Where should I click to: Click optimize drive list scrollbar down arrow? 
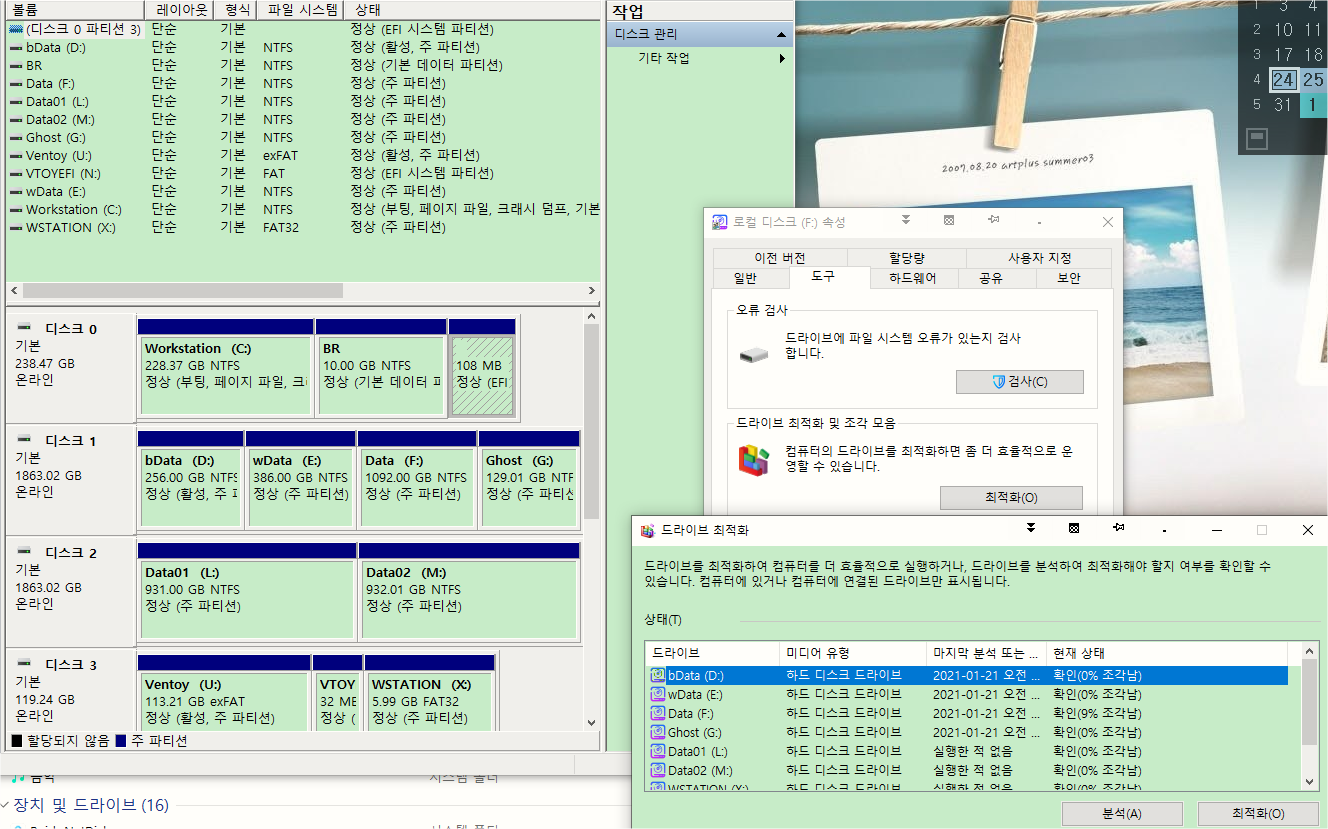[x=1309, y=780]
